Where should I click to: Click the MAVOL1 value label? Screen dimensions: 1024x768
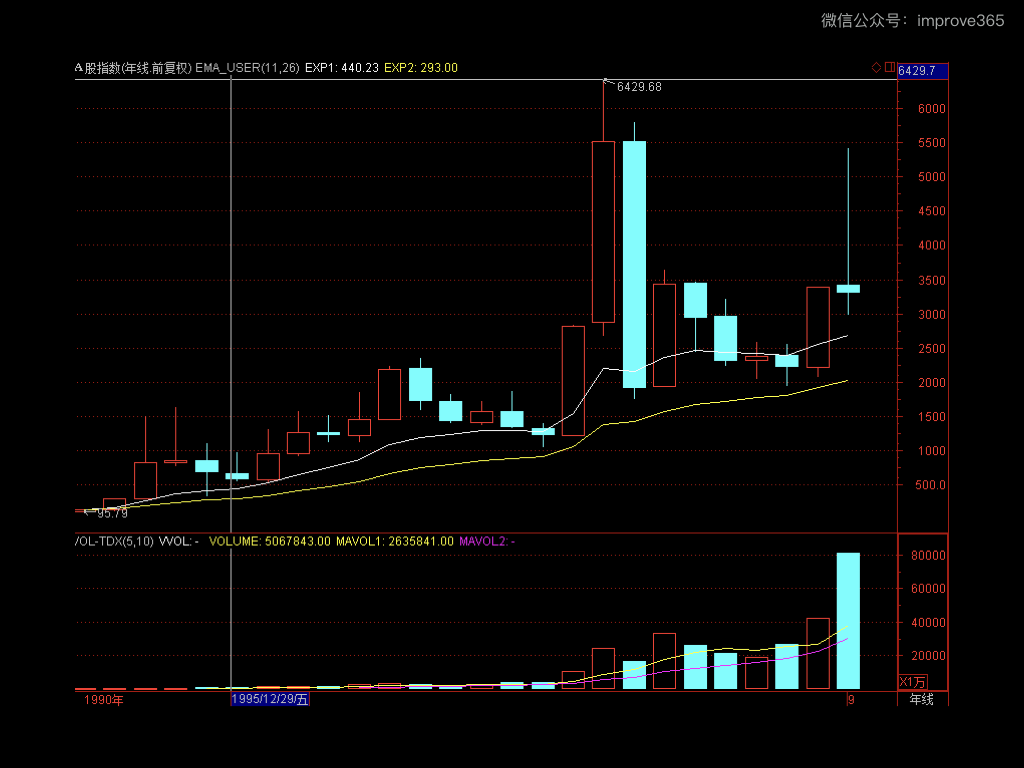[x=394, y=541]
